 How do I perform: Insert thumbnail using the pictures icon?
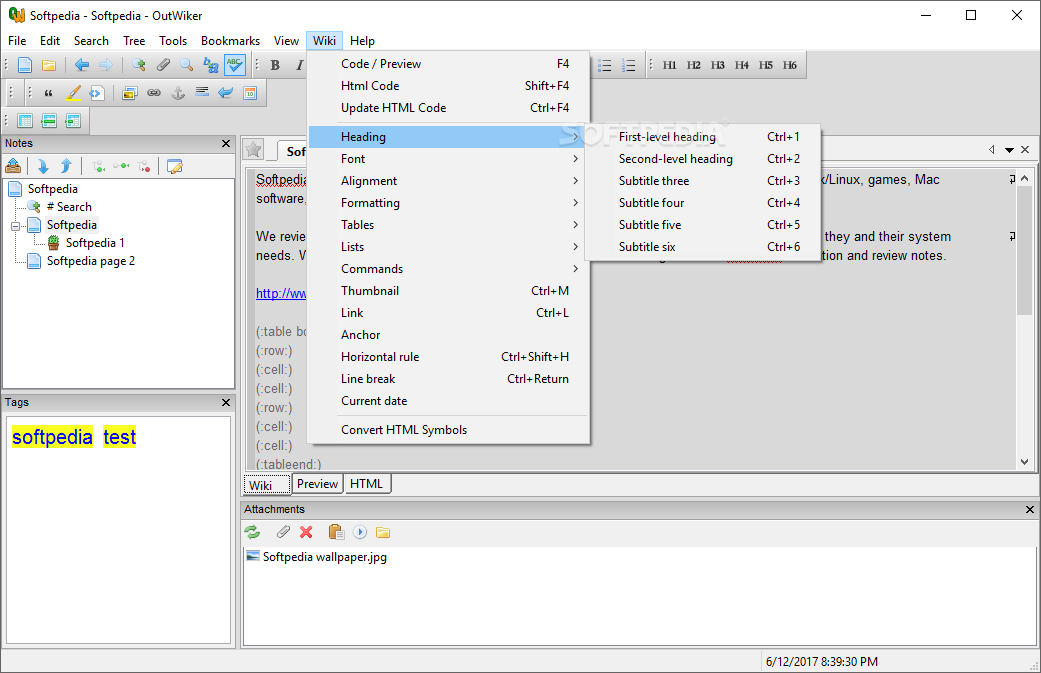click(130, 93)
